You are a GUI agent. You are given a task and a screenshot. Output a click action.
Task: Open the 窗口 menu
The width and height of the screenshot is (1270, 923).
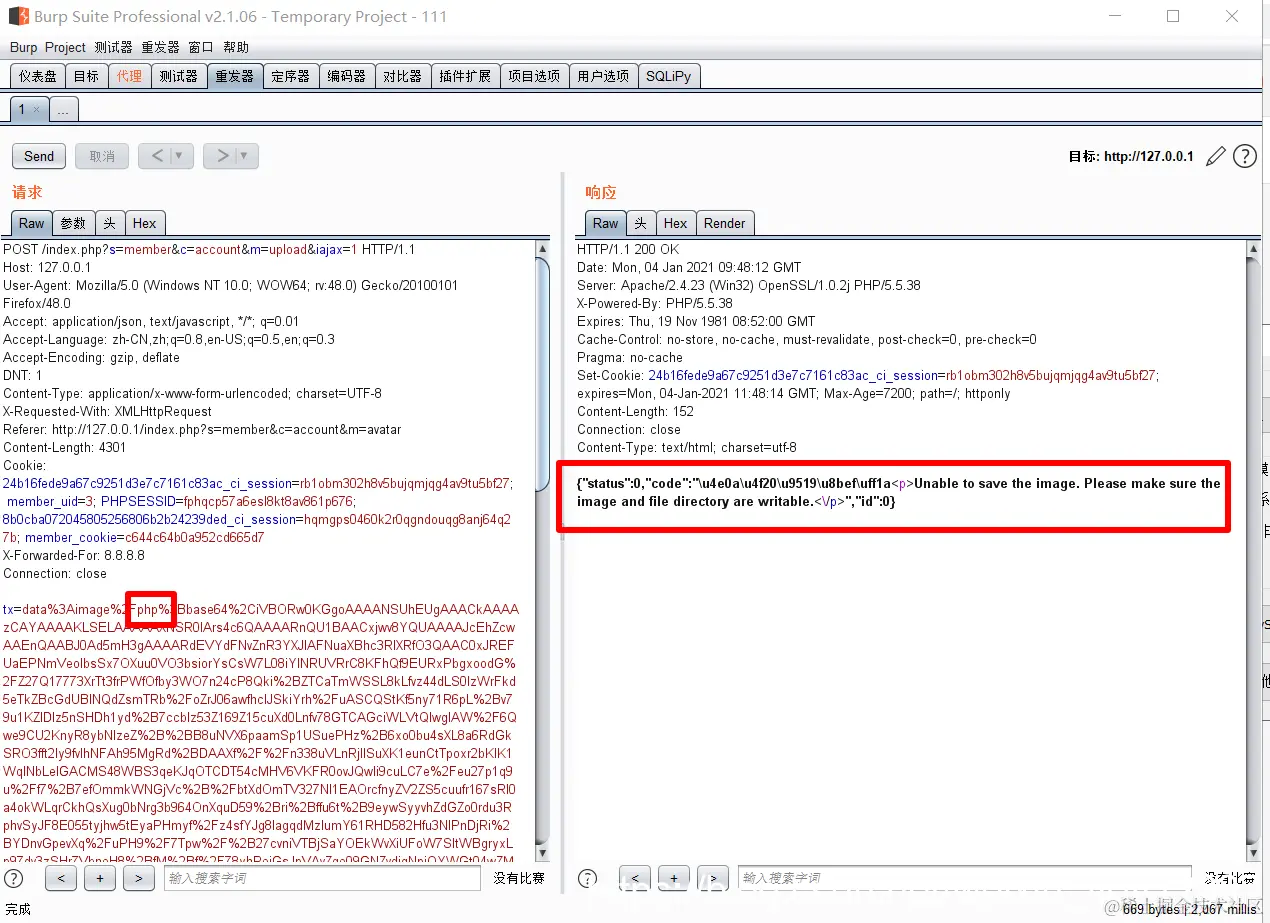201,47
